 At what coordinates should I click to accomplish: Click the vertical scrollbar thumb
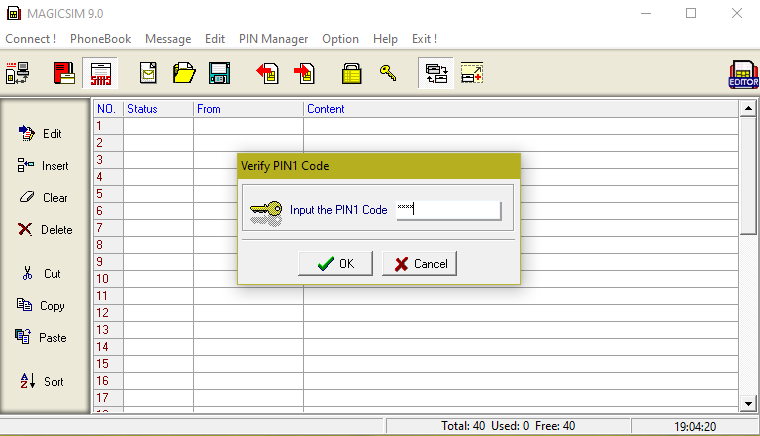(748, 176)
